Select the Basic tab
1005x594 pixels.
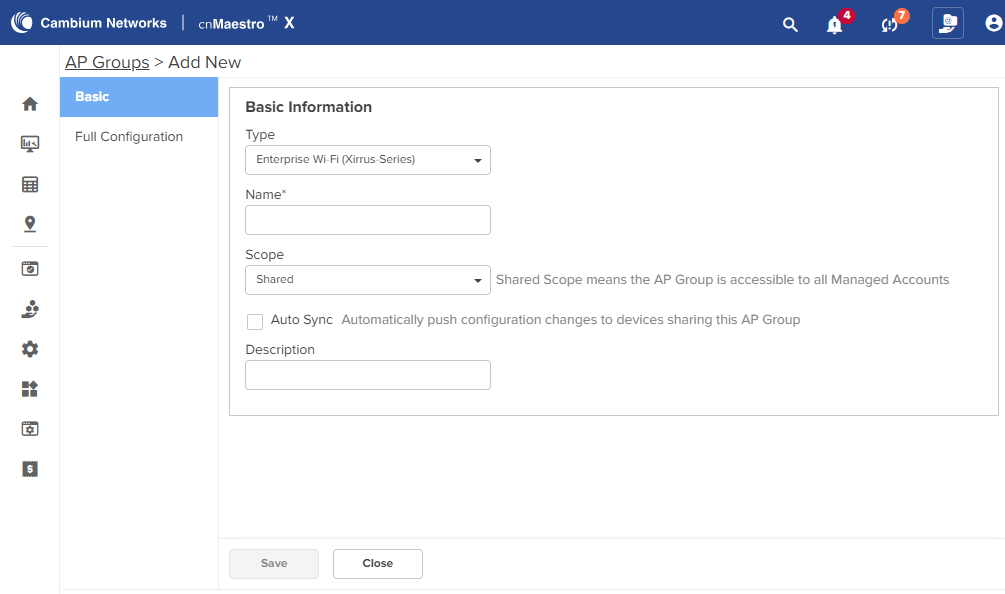[x=139, y=97]
